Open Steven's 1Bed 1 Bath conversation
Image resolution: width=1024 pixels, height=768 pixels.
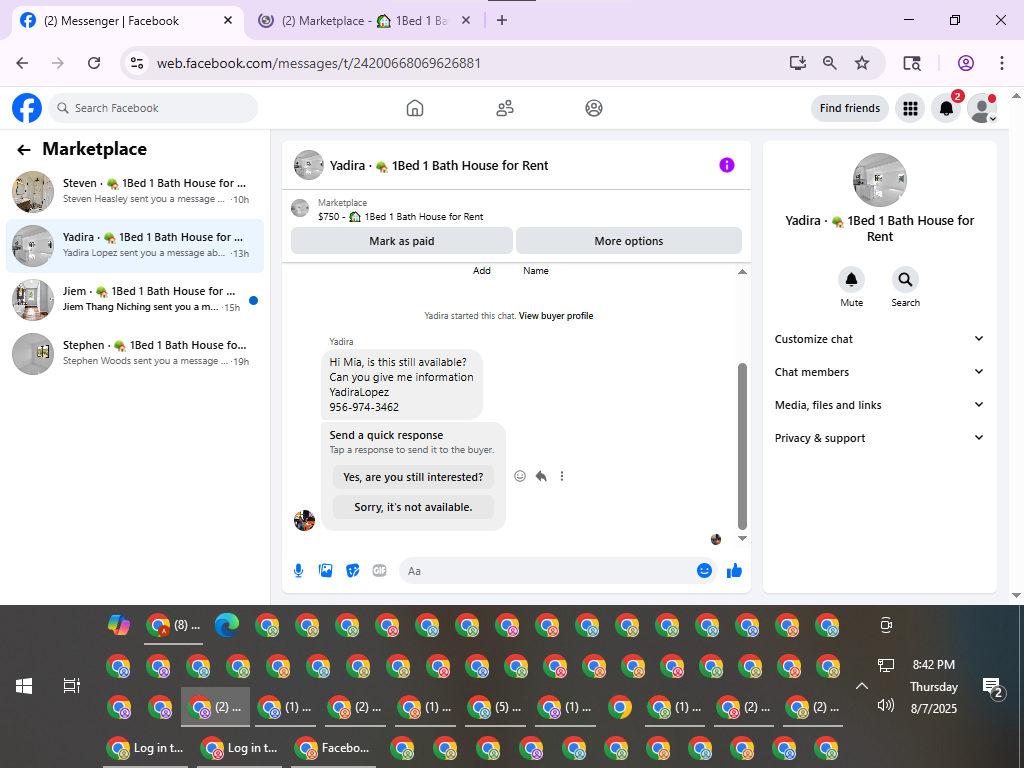pos(135,191)
